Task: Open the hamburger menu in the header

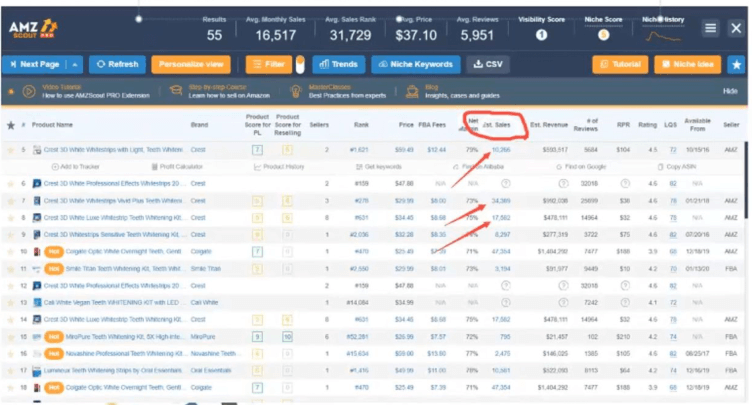Action: 709,29
